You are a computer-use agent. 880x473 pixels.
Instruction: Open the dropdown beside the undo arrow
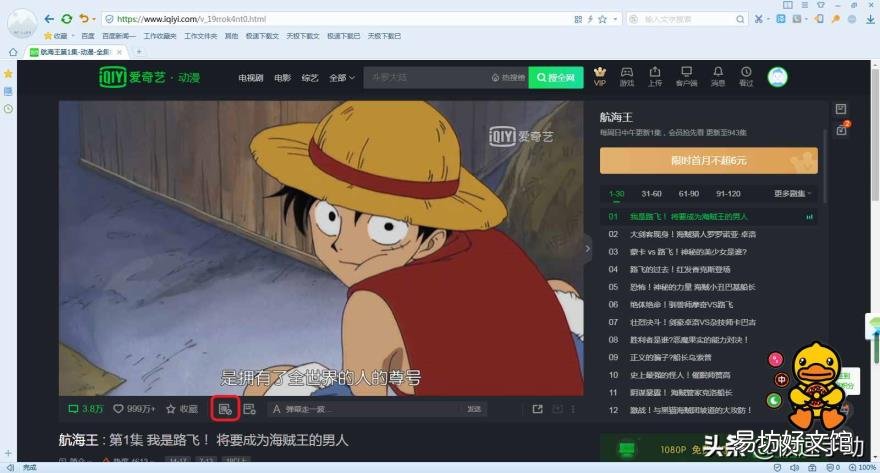pyautogui.click(x=94, y=19)
